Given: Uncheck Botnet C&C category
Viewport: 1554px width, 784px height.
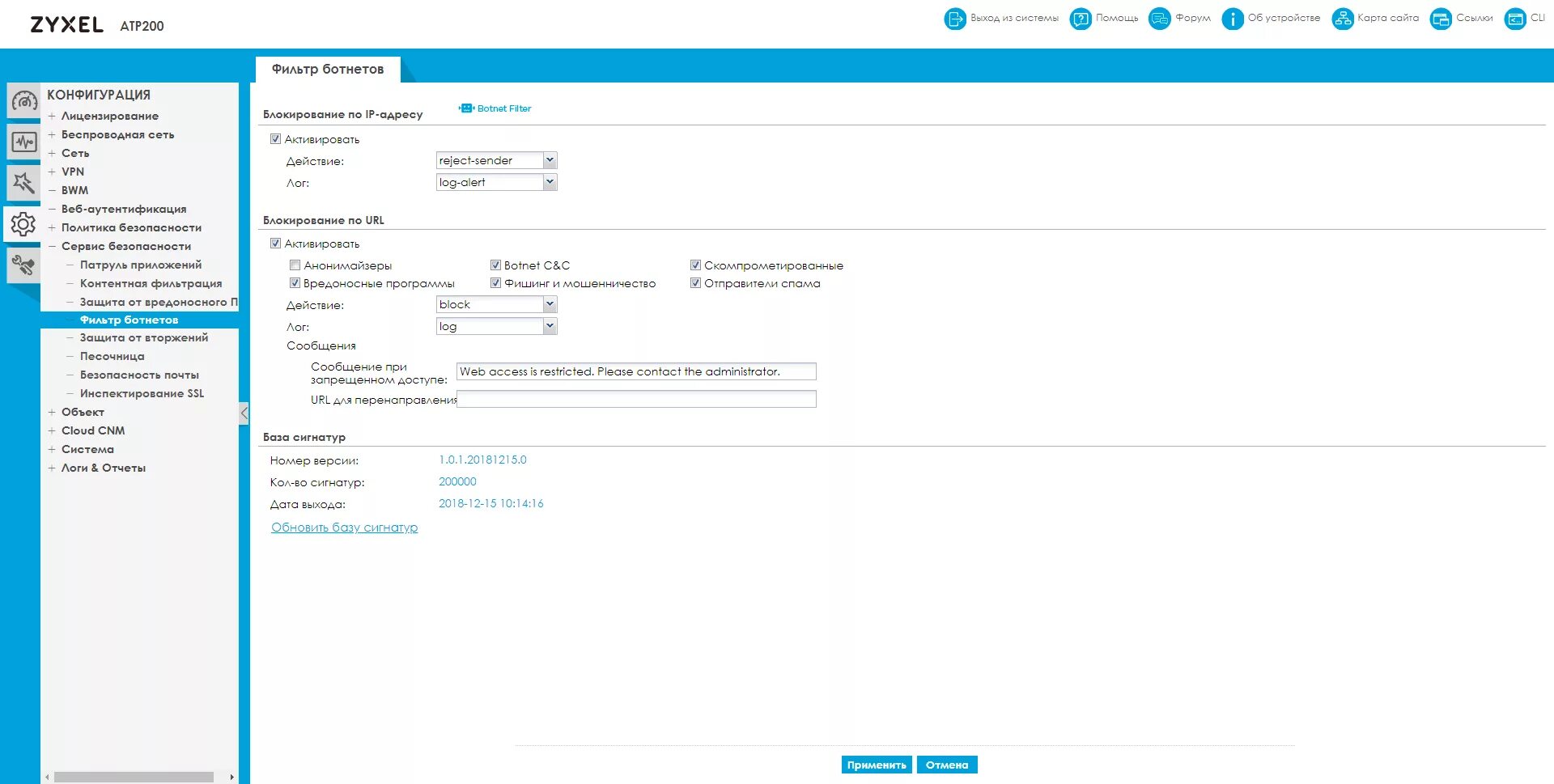Looking at the screenshot, I should pos(495,265).
